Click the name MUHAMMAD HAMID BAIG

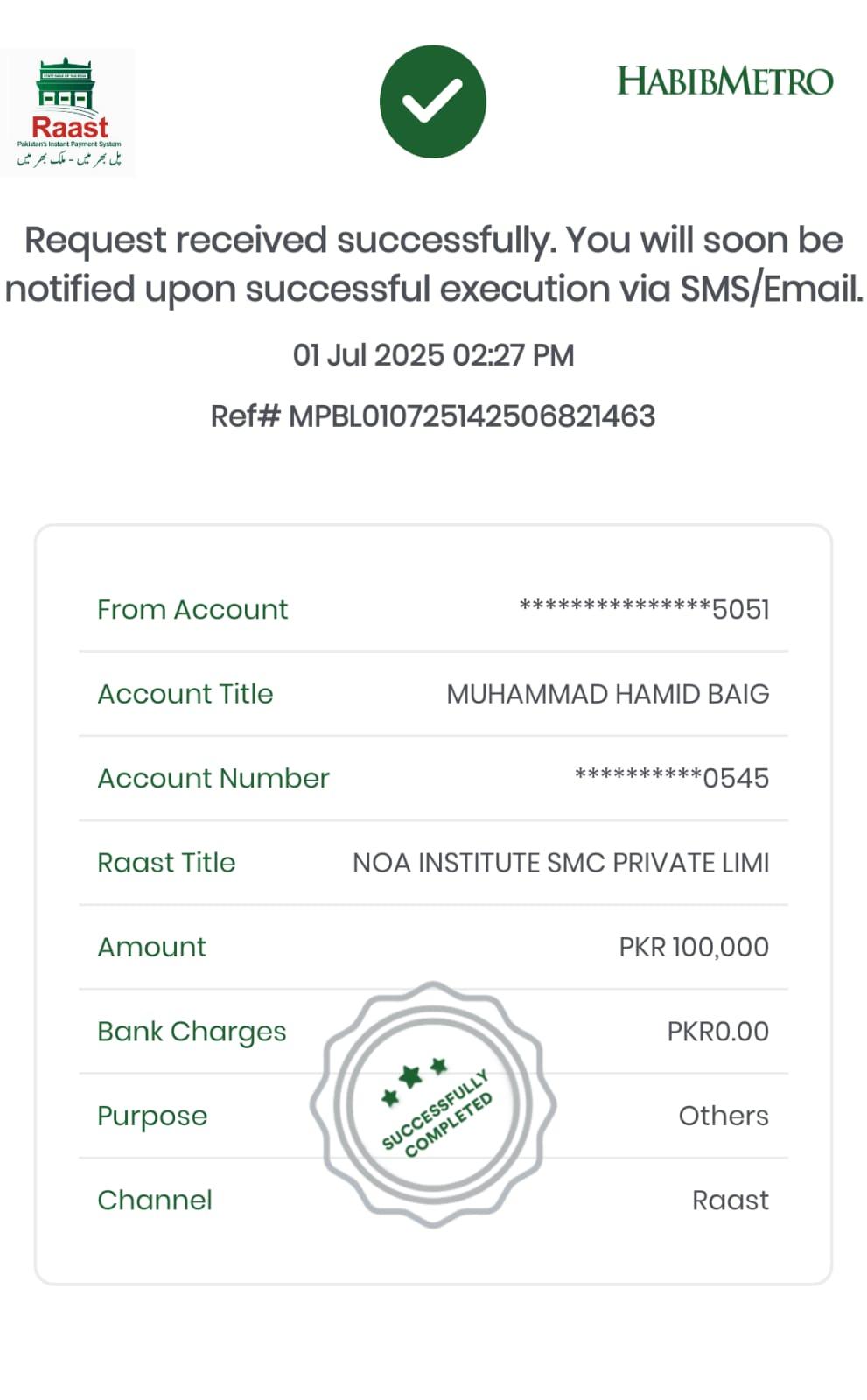(607, 694)
